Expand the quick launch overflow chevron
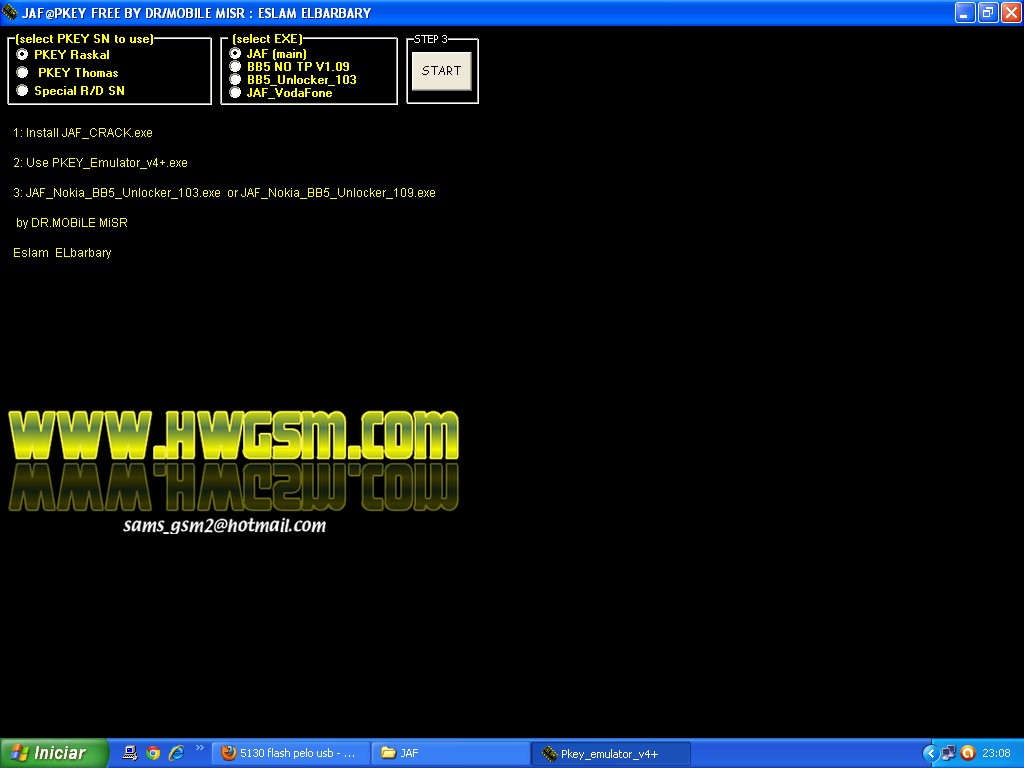 (199, 748)
